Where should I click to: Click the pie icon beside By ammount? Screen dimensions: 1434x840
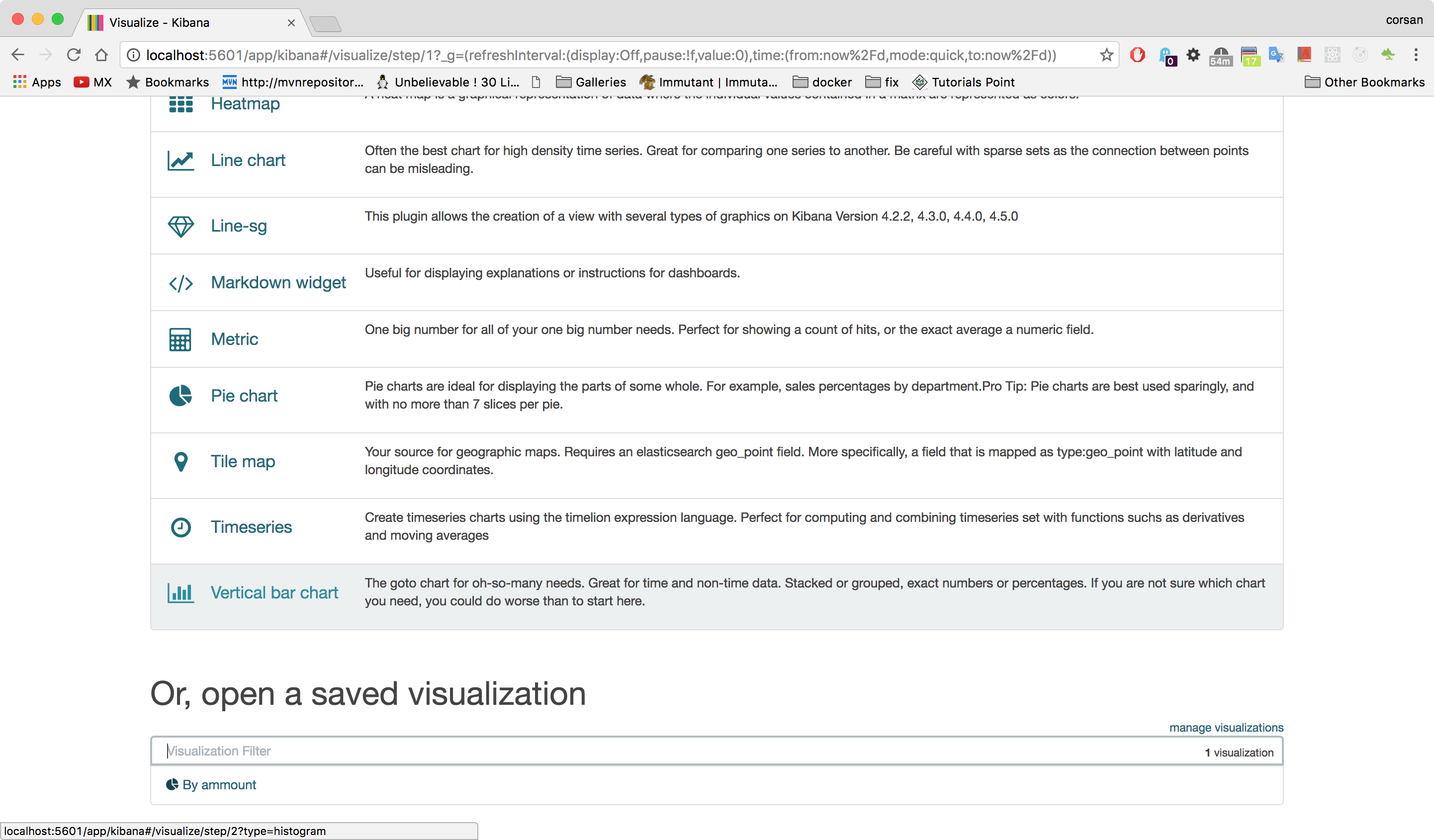(x=172, y=784)
